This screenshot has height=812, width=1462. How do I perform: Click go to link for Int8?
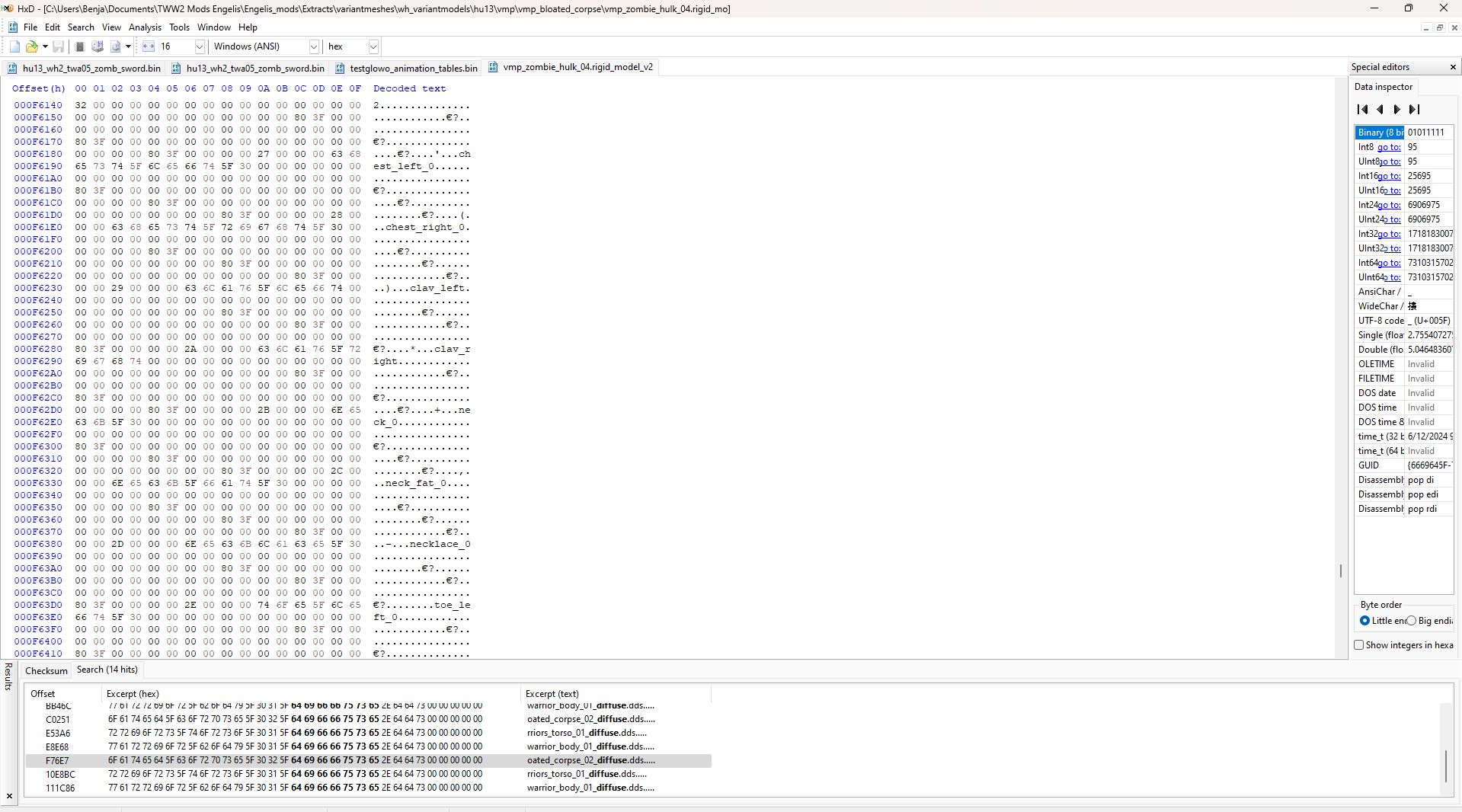(x=1389, y=147)
